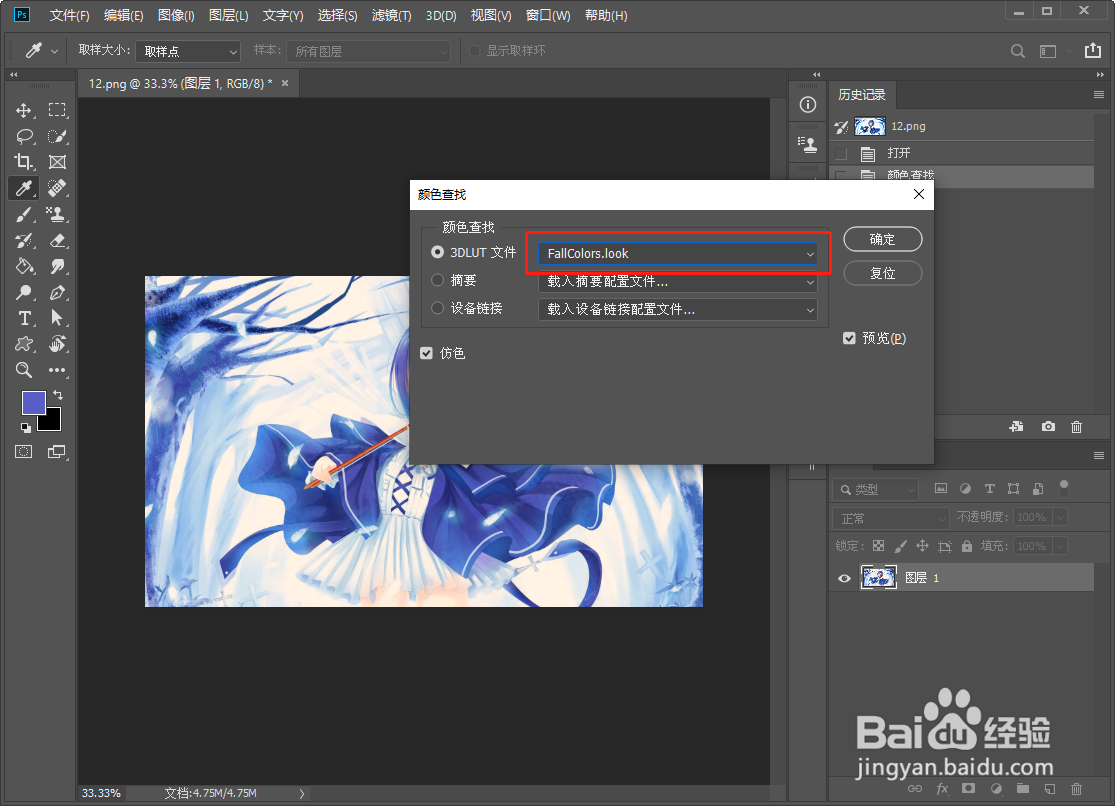Image resolution: width=1115 pixels, height=806 pixels.
Task: Open the search icon in options bar
Action: click(x=1018, y=51)
